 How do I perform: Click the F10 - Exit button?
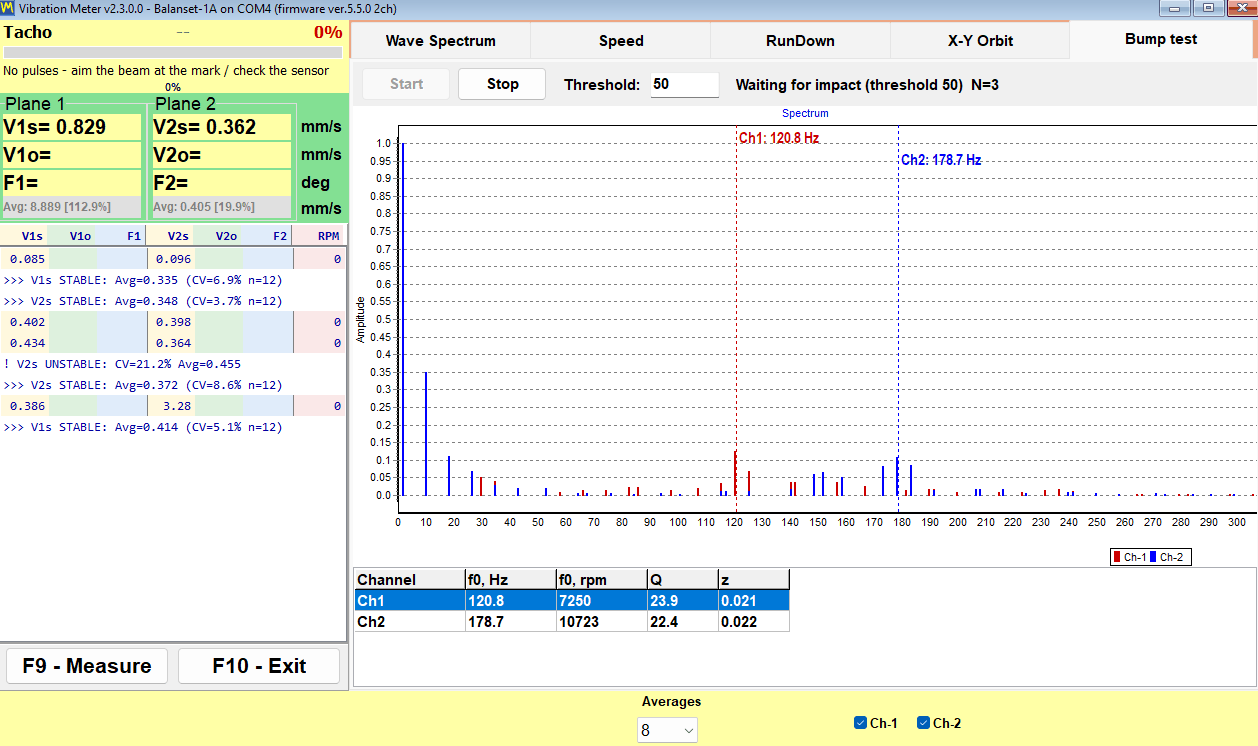(x=259, y=666)
